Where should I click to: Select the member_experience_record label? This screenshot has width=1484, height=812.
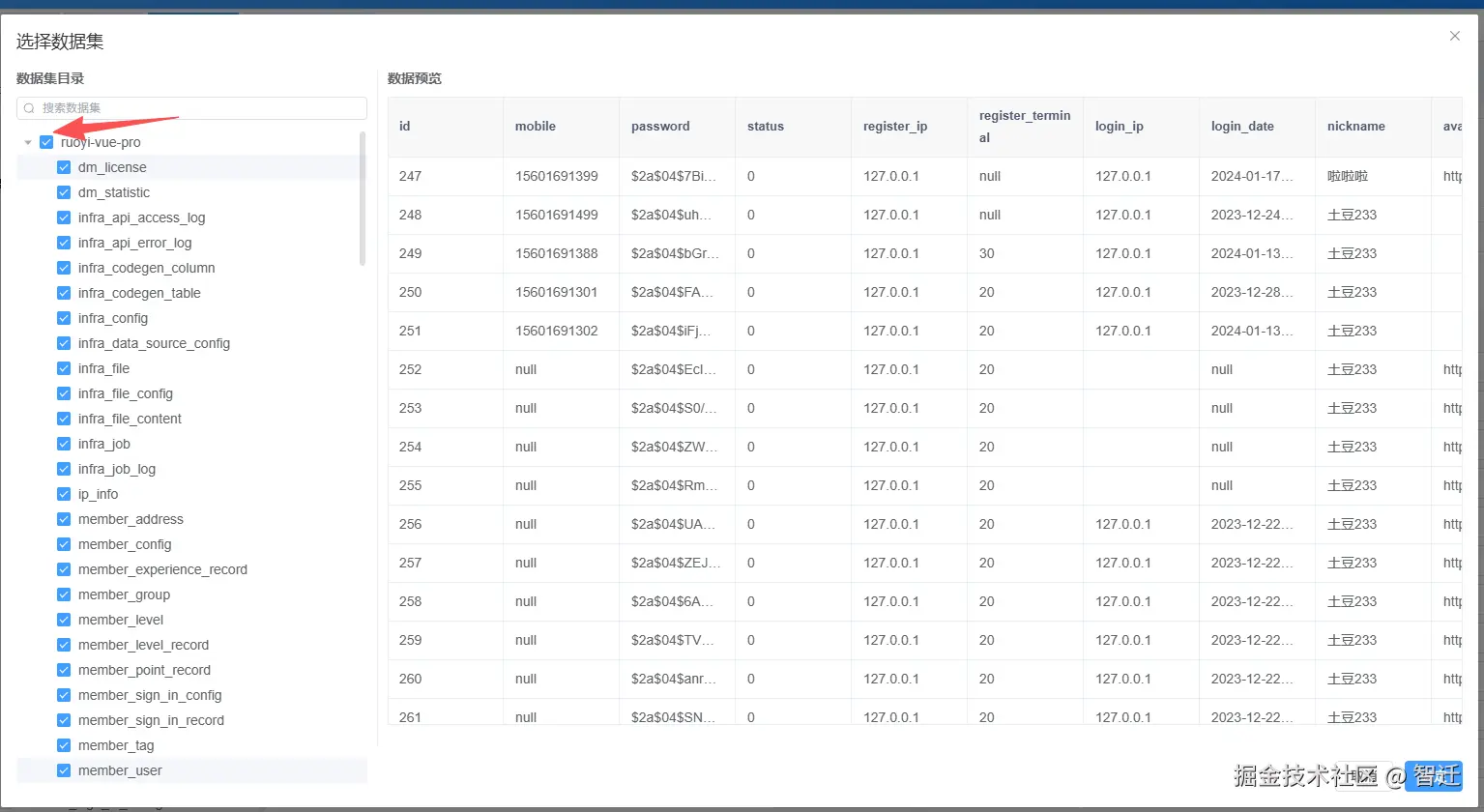pos(162,569)
